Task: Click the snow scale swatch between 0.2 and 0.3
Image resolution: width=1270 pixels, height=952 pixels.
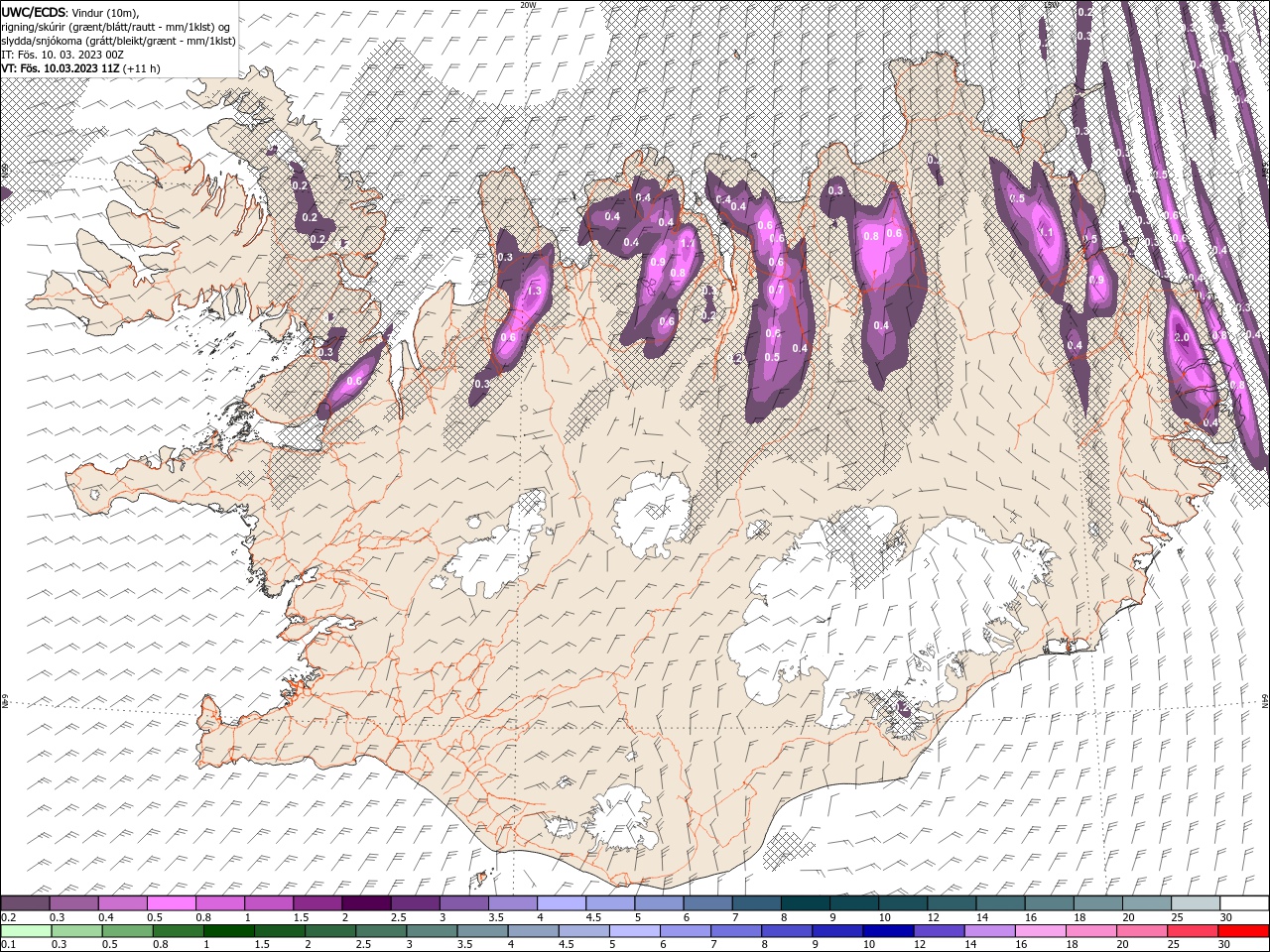Action: (x=25, y=903)
